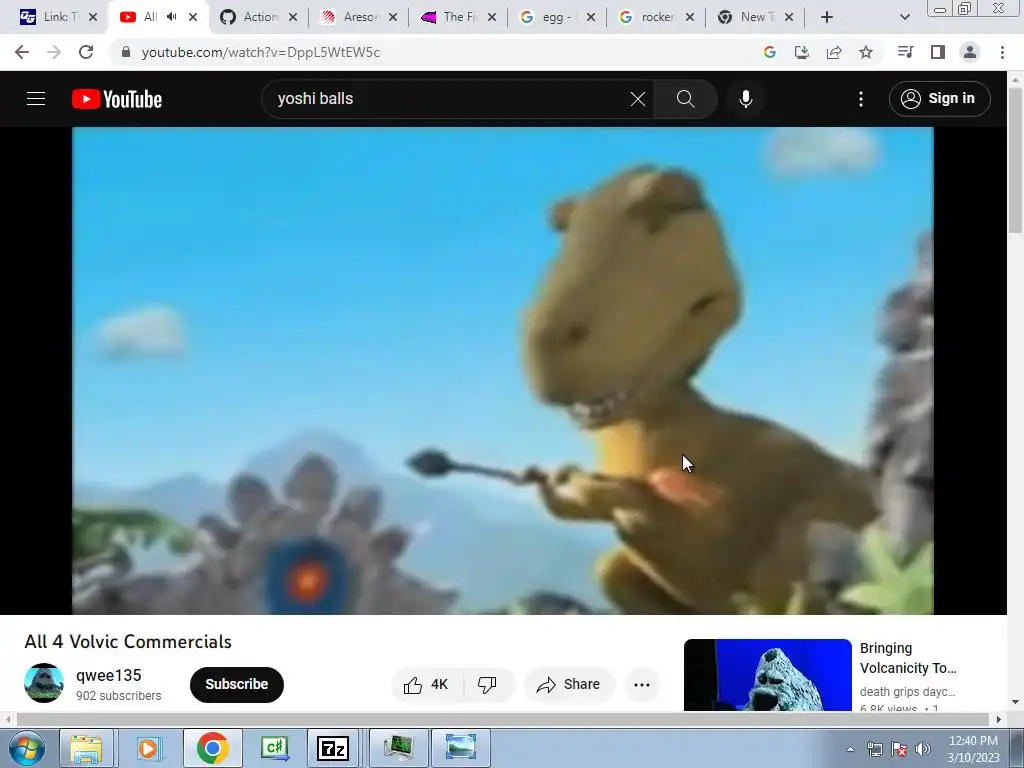The width and height of the screenshot is (1024, 768).
Task: Launch Windows Media Player from taskbar
Action: click(148, 748)
